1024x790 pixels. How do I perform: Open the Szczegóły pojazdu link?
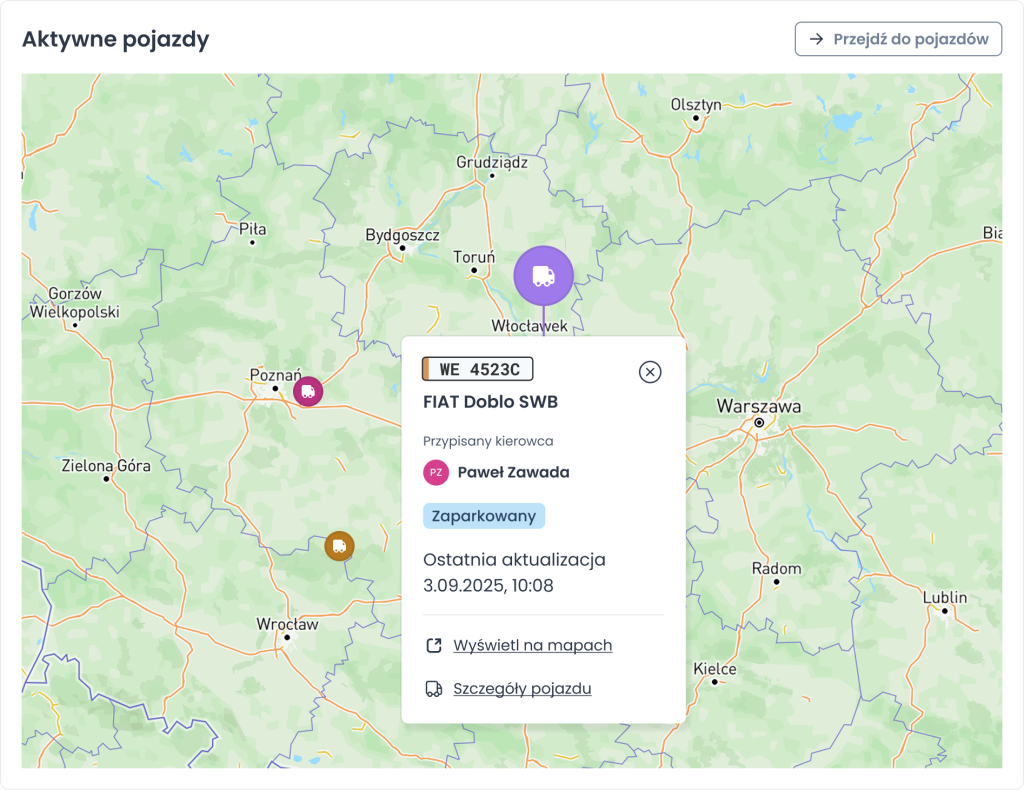(522, 688)
